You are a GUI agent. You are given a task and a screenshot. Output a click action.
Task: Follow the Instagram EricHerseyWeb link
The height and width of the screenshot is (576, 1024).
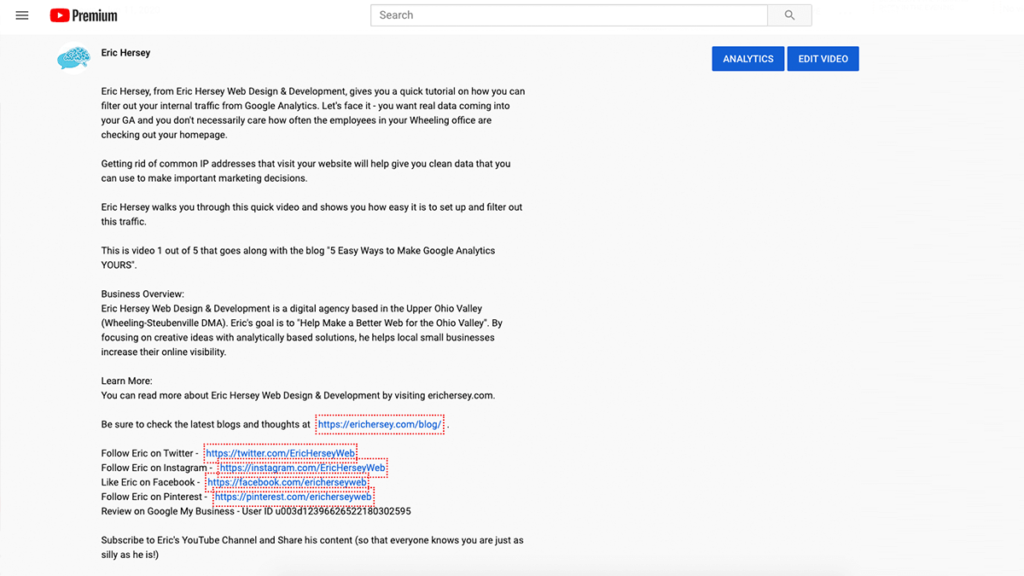[x=302, y=468]
